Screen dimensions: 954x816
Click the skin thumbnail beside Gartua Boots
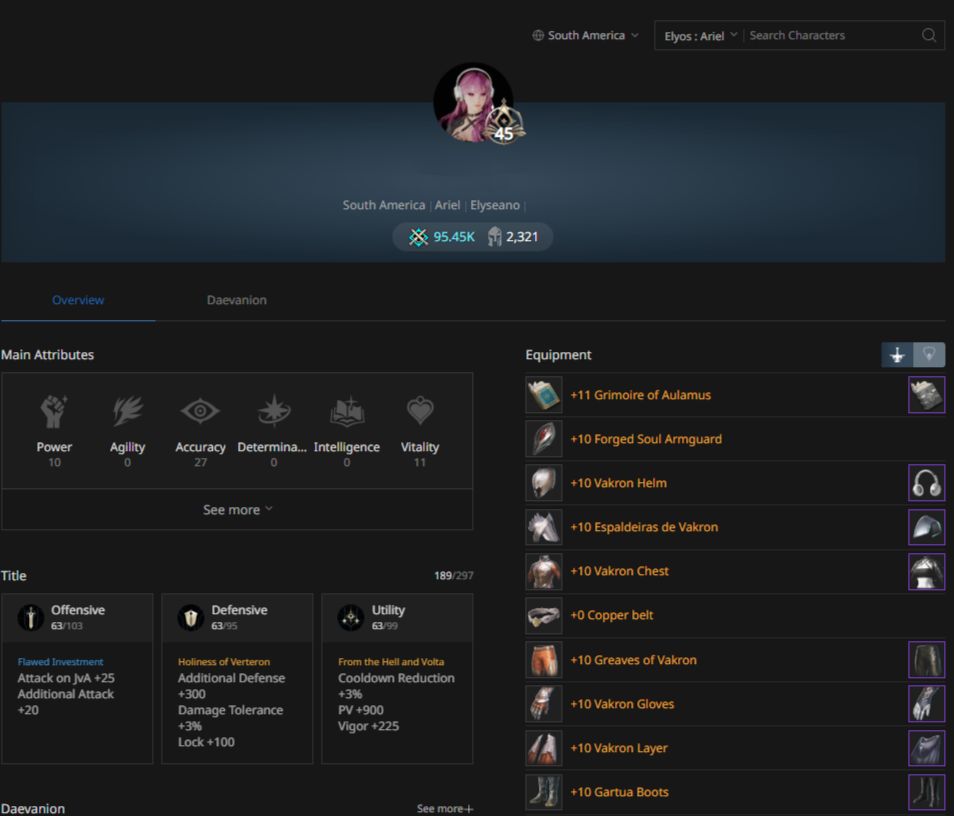coord(927,792)
